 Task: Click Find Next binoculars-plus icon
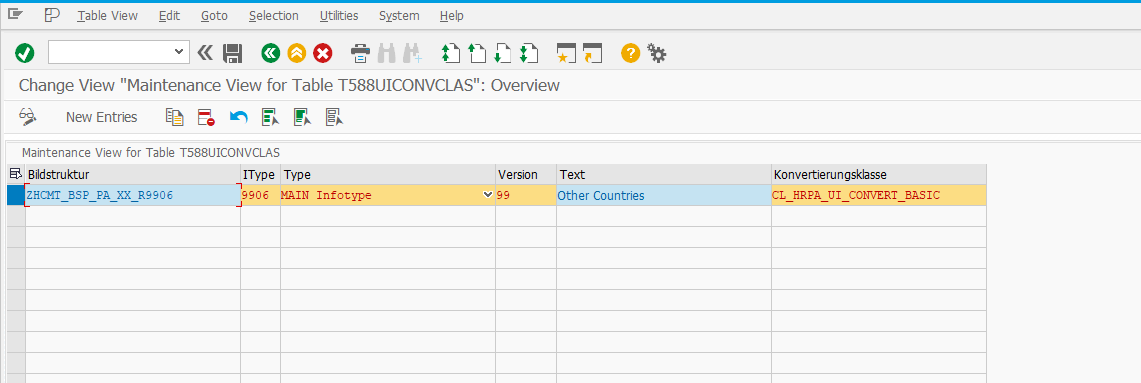click(413, 52)
